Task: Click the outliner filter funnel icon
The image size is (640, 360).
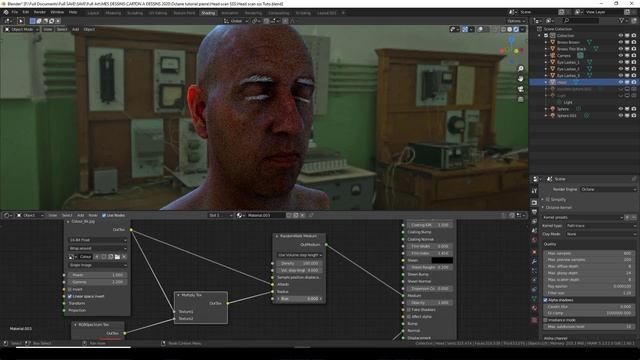Action: (621, 20)
